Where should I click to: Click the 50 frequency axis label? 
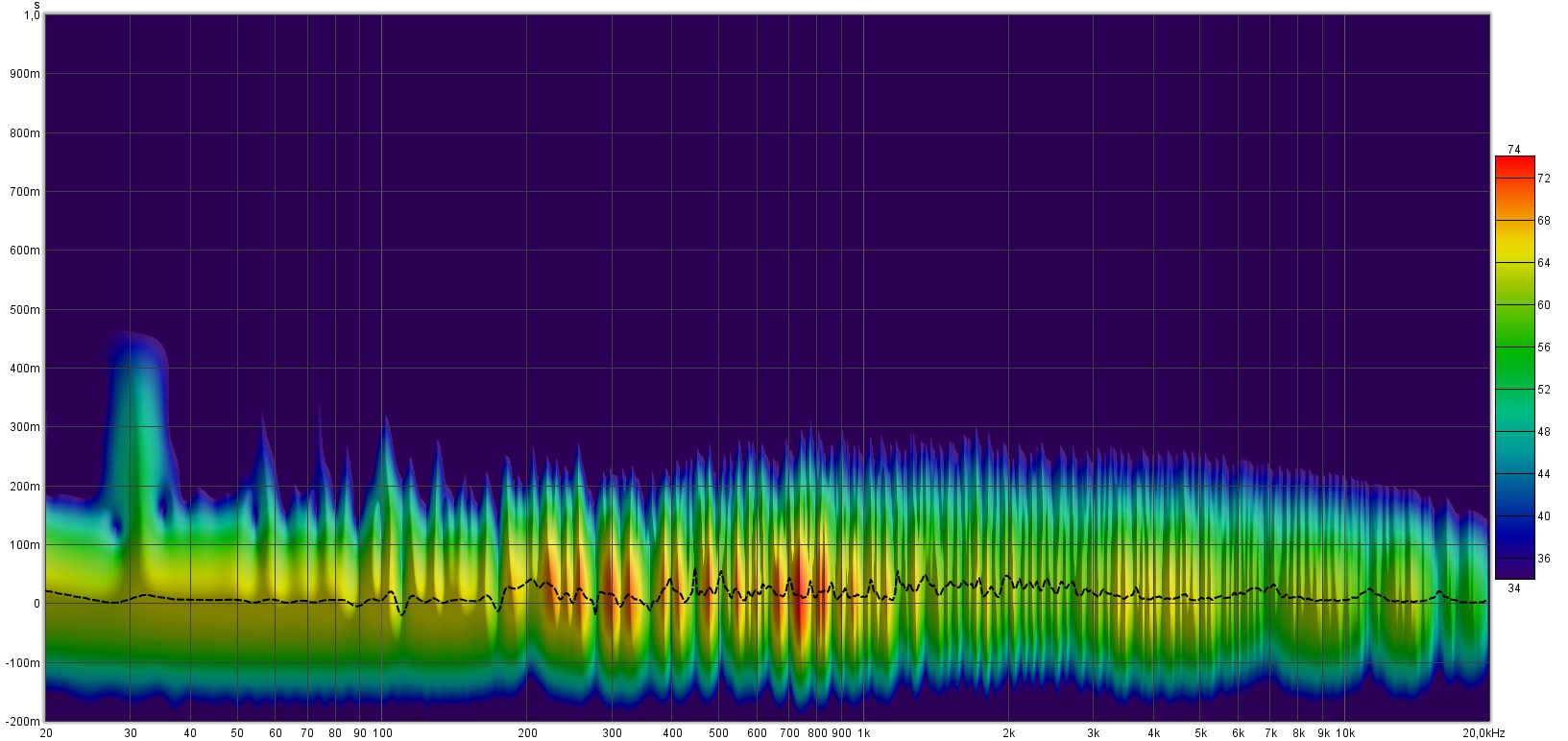(x=236, y=733)
